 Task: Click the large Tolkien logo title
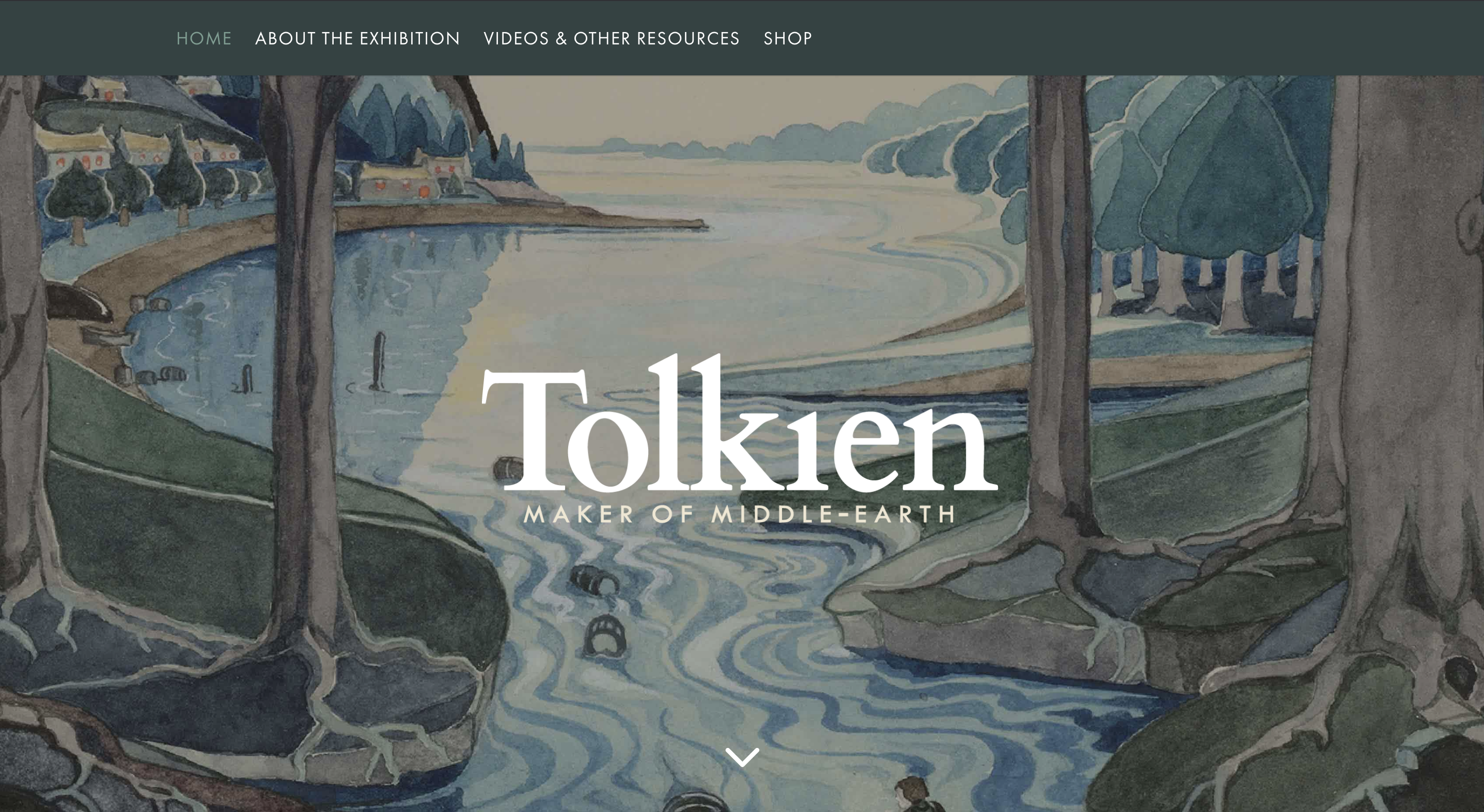[740, 423]
